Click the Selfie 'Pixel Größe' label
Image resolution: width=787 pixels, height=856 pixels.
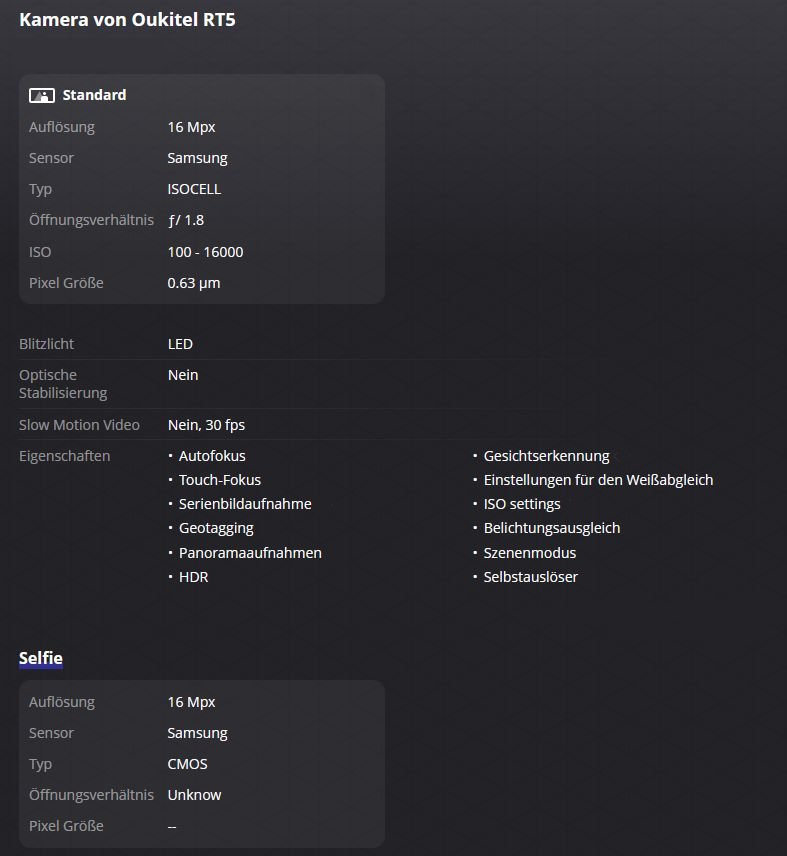[x=66, y=826]
